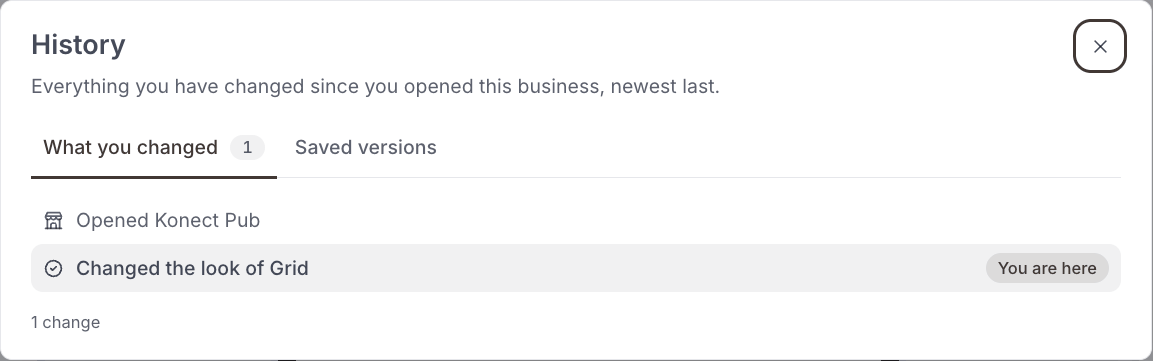Click the storefront icon beside Opened Konect Pub
The image size is (1153, 361).
click(54, 221)
